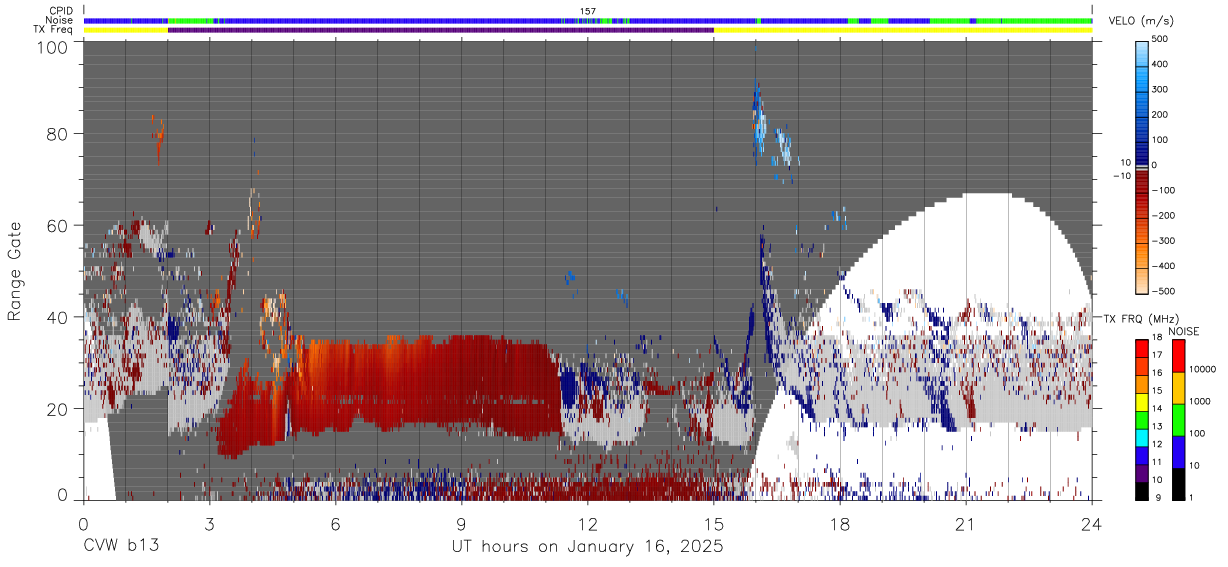Image resolution: width=1228 pixels, height=567 pixels.
Task: Click the UT hours on January 16, 2025 title
Action: pos(587,547)
